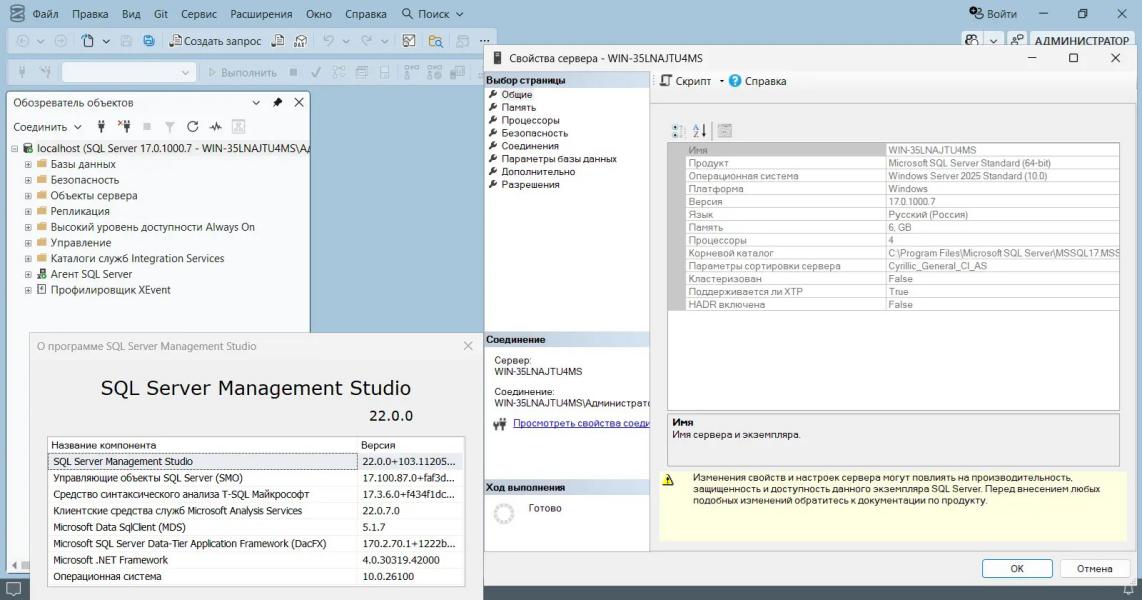Open Activity Monitor from Object Explorer toolbar
Screen dimensions: 1142x600
pyautogui.click(x=215, y=127)
